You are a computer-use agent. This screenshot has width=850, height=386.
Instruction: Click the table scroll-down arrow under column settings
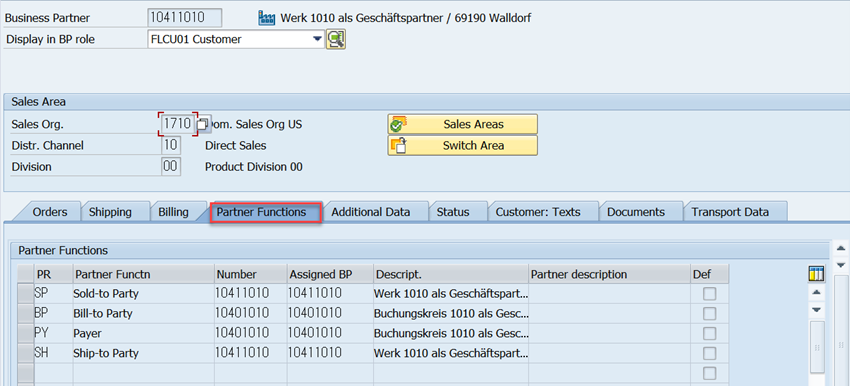(816, 310)
